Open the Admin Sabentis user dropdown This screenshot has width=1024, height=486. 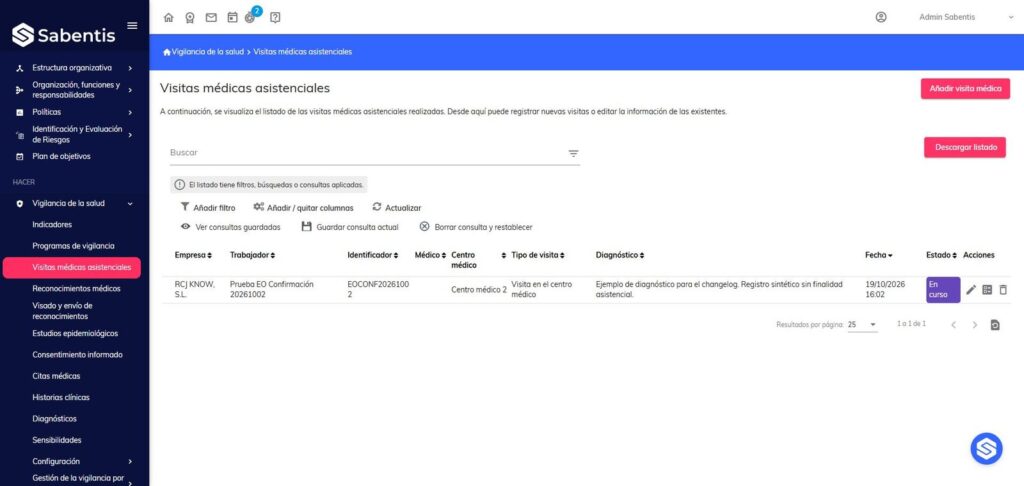point(965,18)
